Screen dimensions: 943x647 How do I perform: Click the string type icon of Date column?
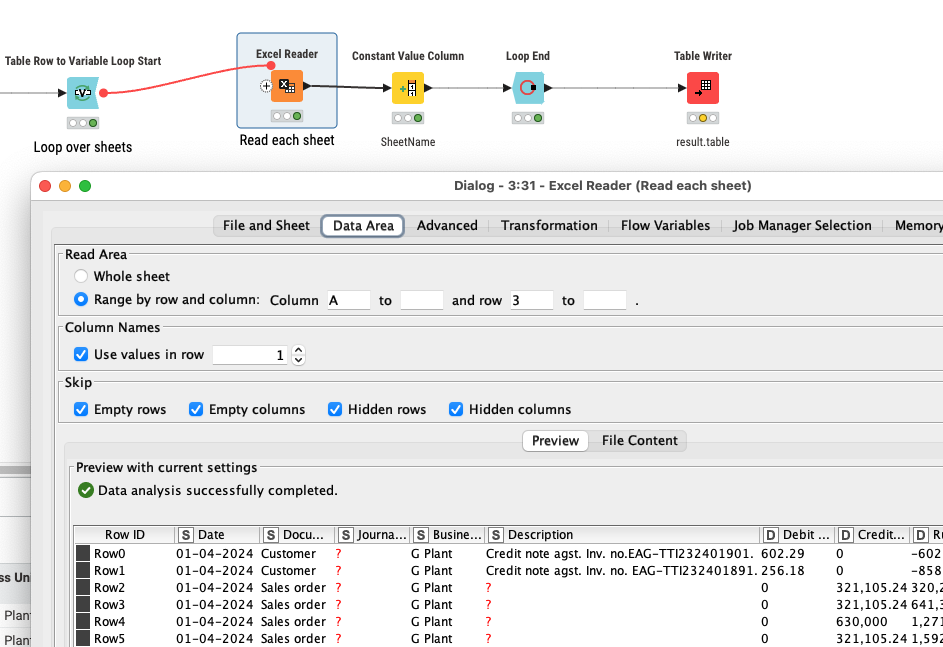(186, 535)
